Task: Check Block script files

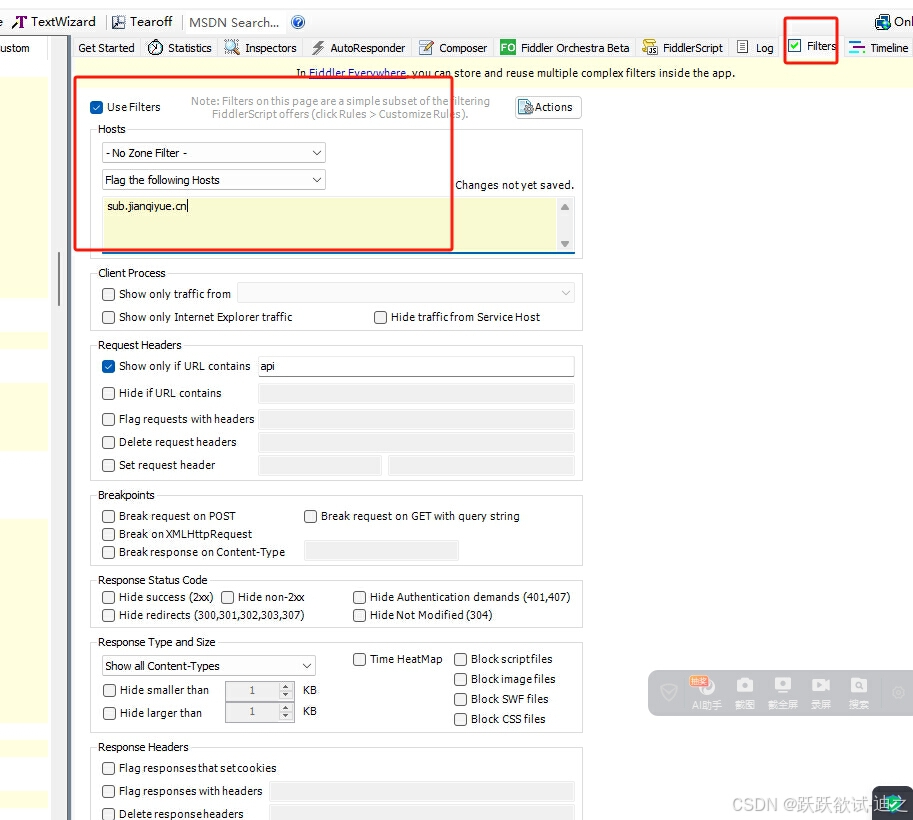Action: 461,659
